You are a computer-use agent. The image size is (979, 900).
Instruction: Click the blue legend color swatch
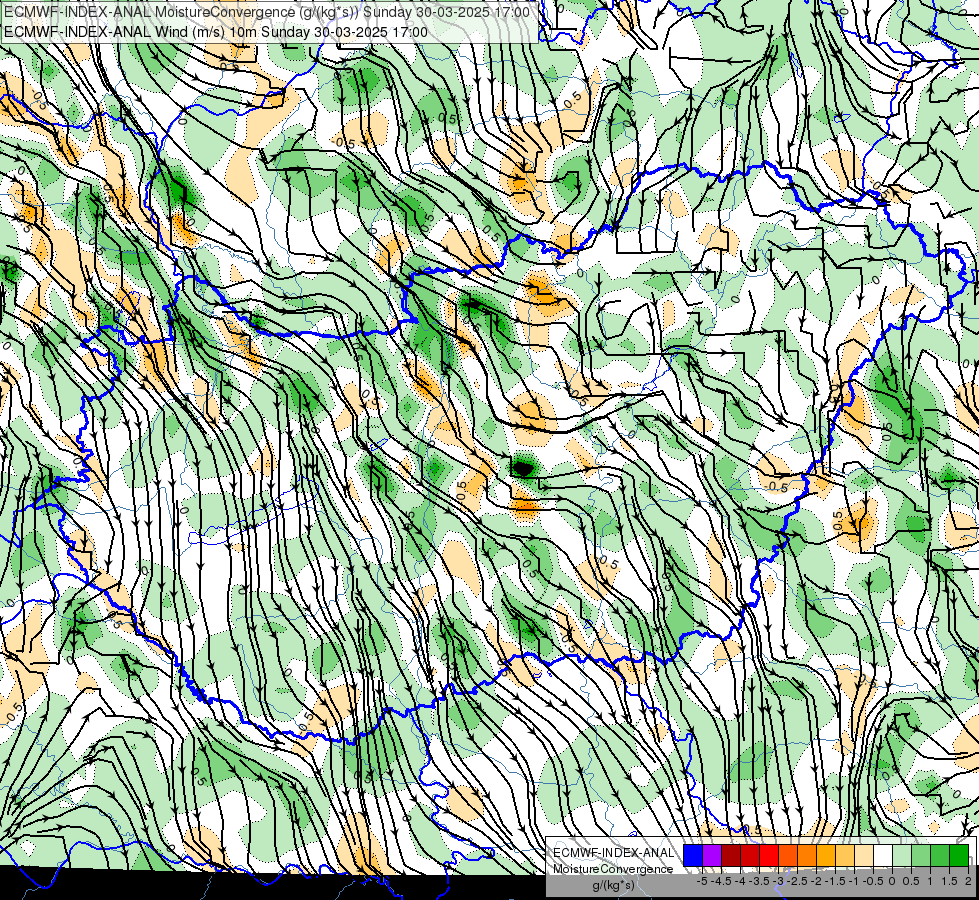point(693,856)
